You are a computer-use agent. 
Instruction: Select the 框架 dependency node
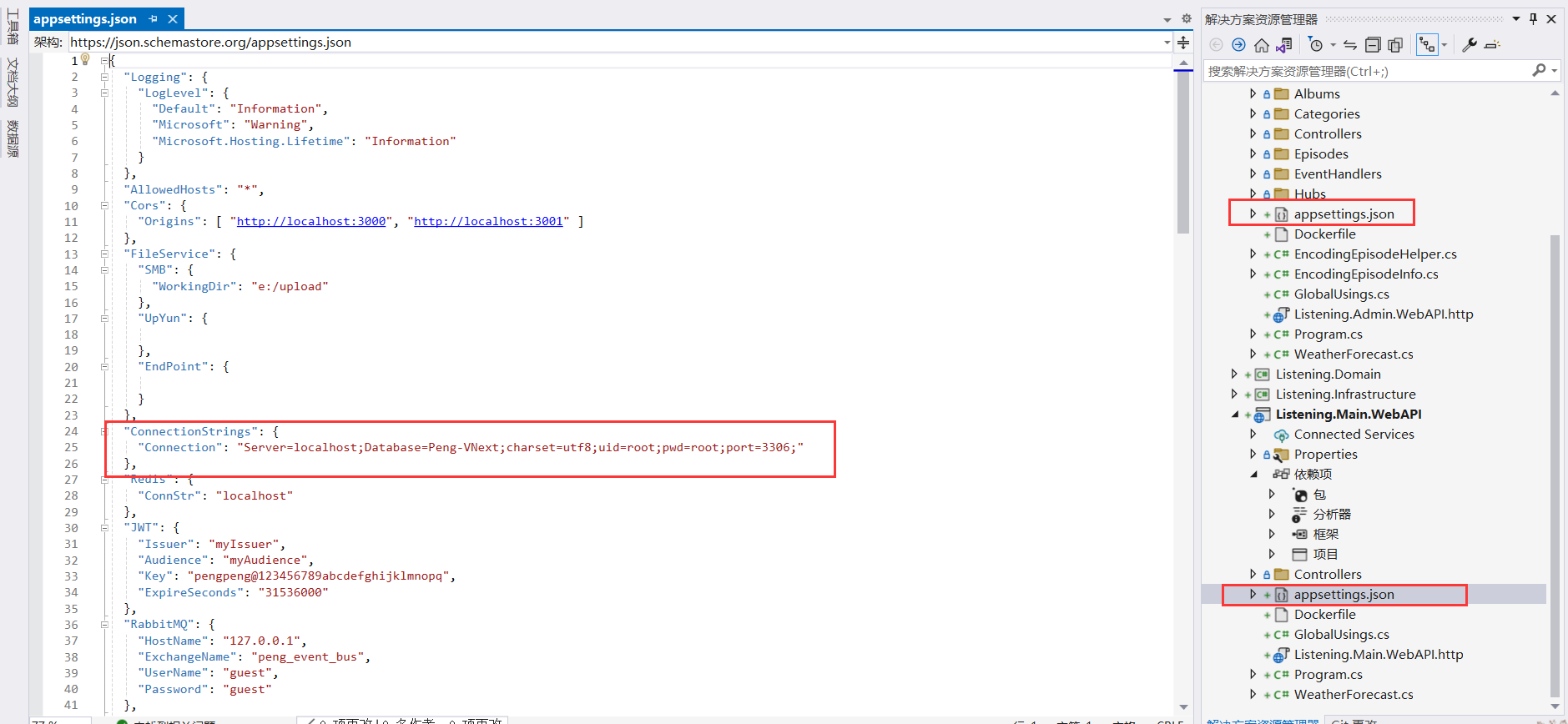1325,534
